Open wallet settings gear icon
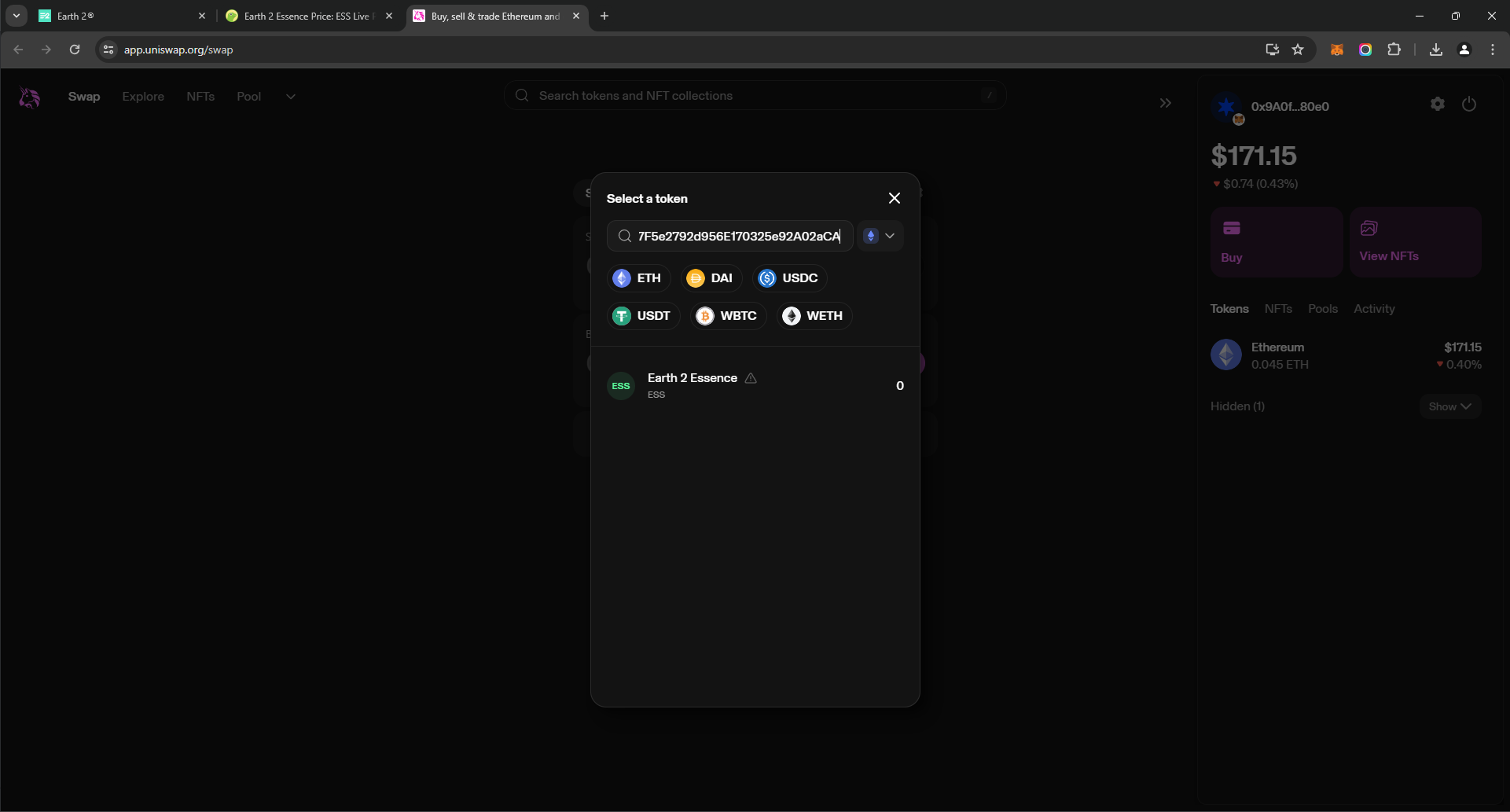 (1438, 104)
